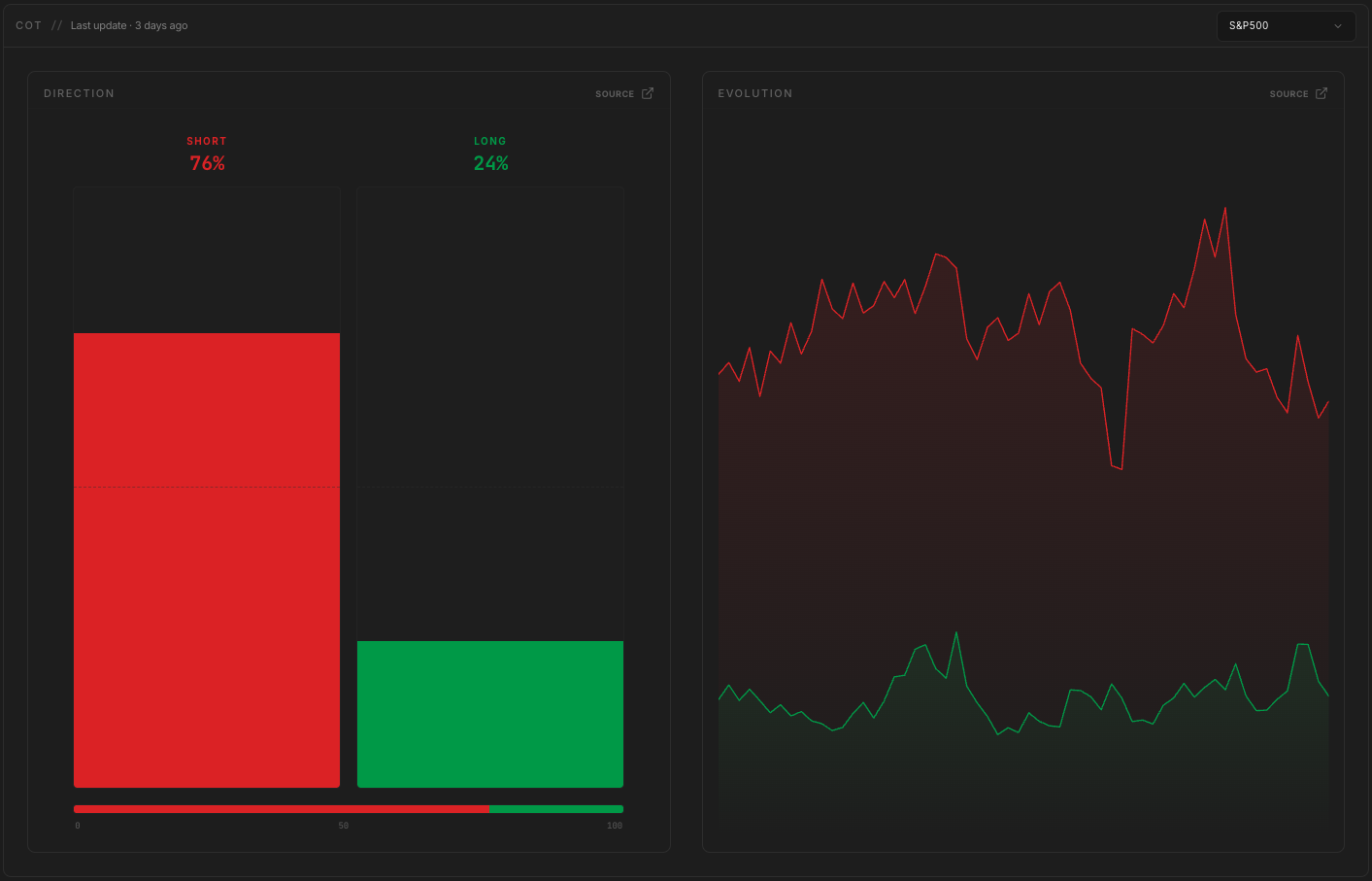
Task: Click the Direction panel external link icon
Action: pos(648,93)
